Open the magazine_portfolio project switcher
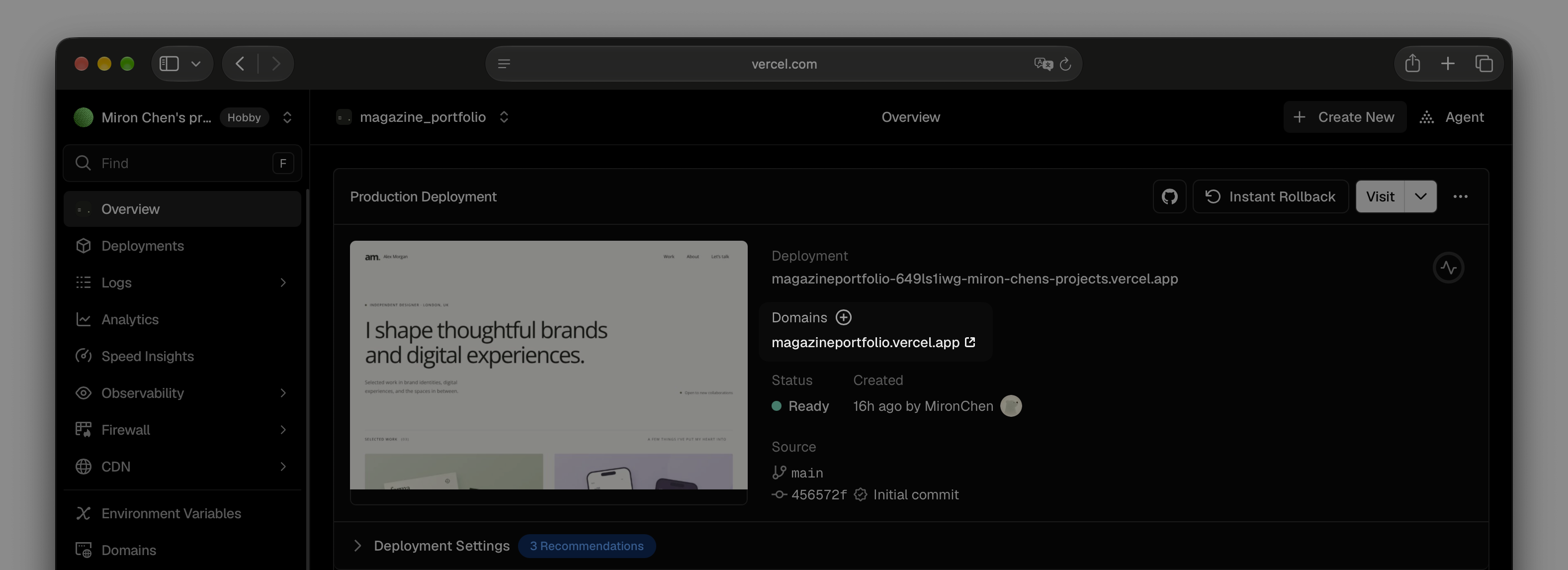 tap(504, 117)
